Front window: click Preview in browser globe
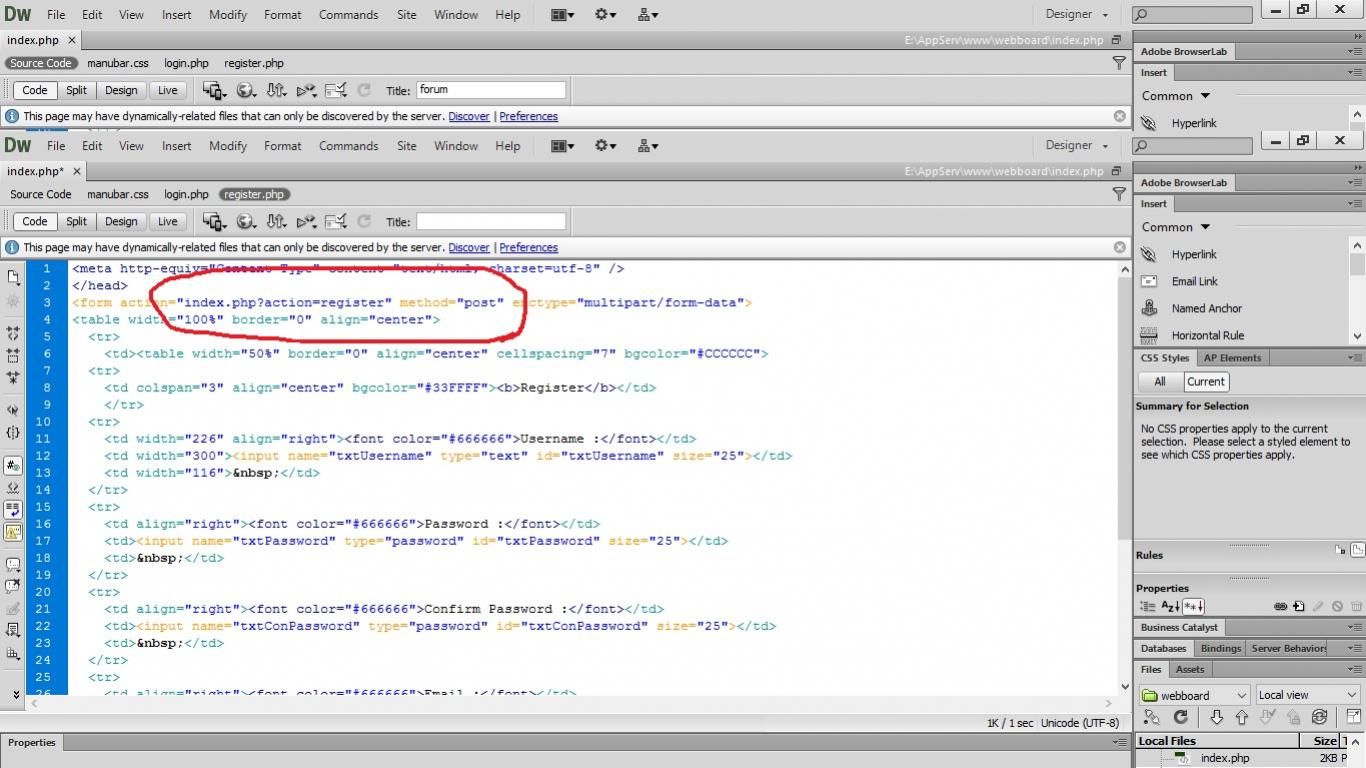 tap(245, 221)
